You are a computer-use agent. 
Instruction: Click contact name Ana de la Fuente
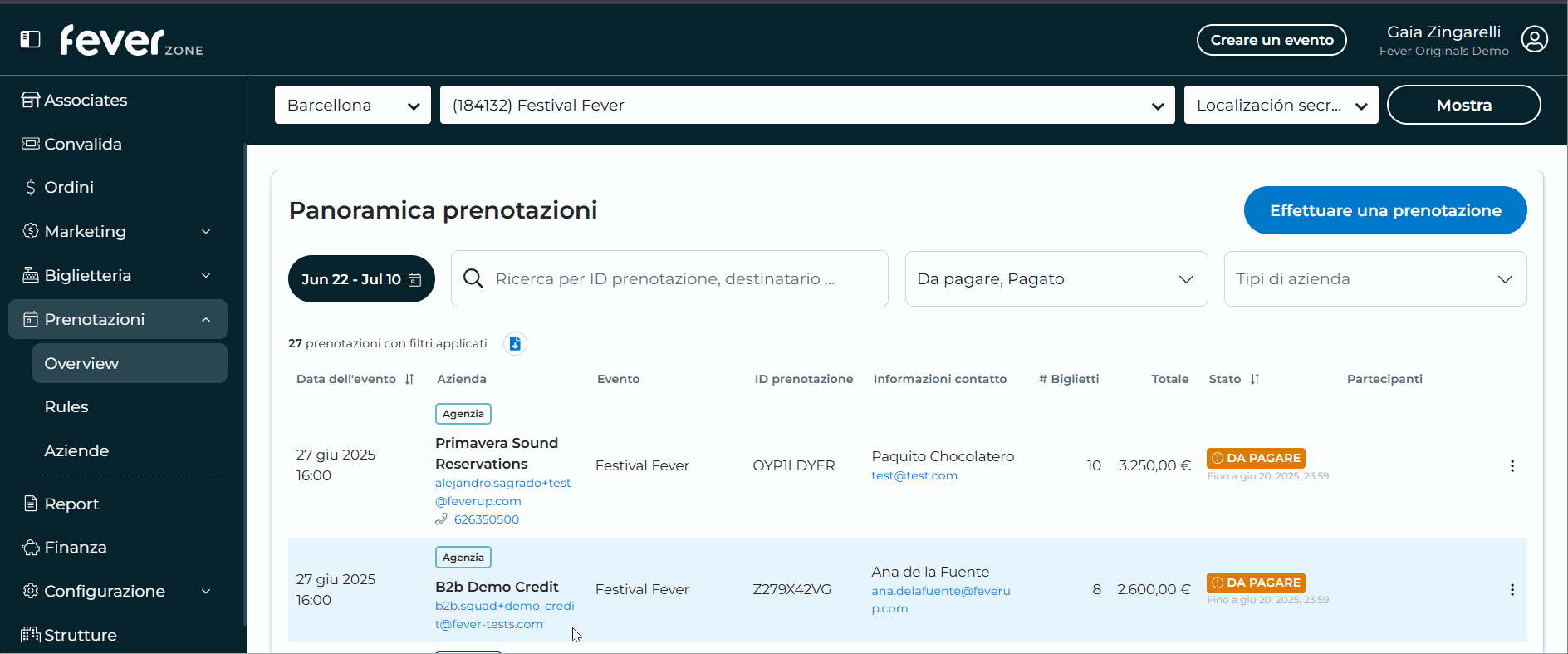tap(930, 572)
